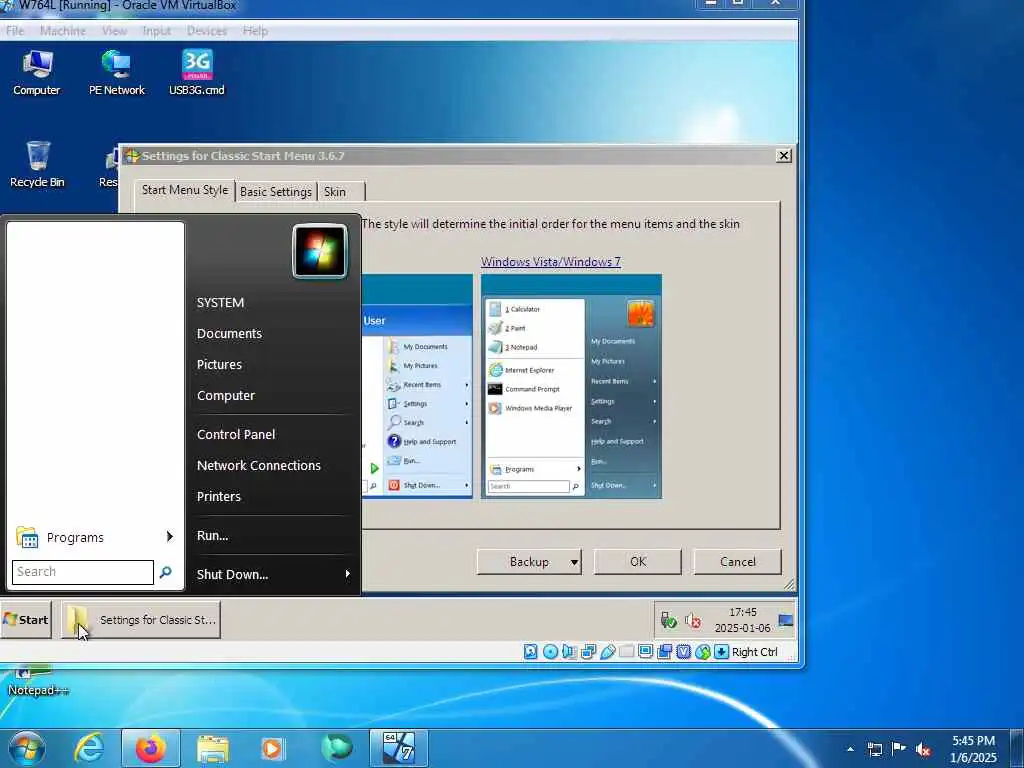Switch to the Start Menu Style tab
Image resolution: width=1024 pixels, height=768 pixels.
tap(185, 190)
